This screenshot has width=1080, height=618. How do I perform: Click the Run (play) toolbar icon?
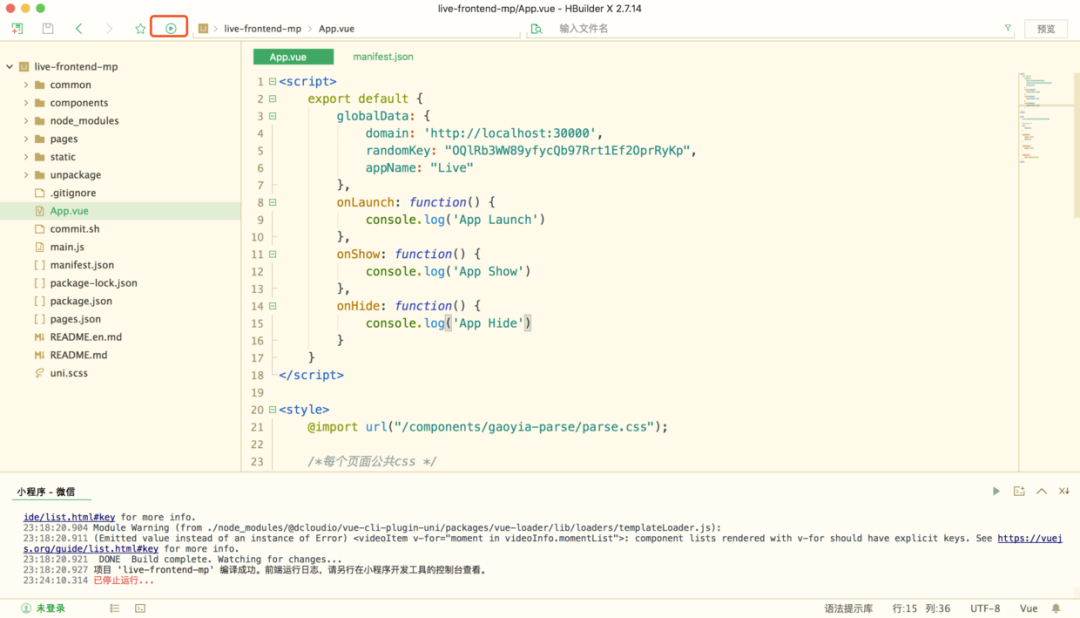click(170, 29)
